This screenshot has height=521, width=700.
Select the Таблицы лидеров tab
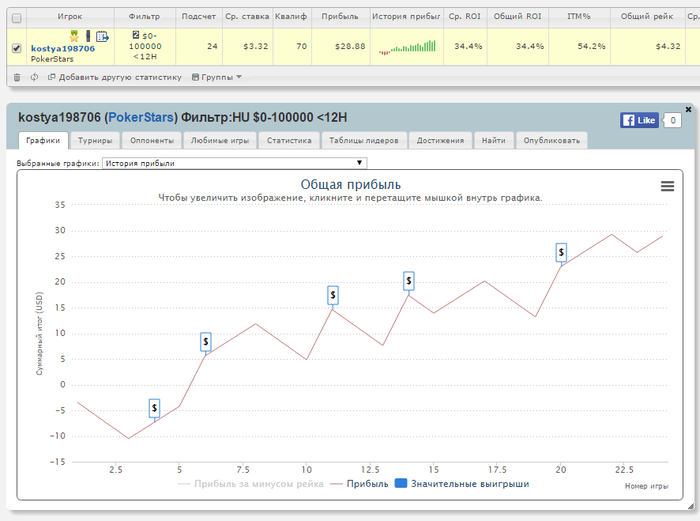point(365,141)
